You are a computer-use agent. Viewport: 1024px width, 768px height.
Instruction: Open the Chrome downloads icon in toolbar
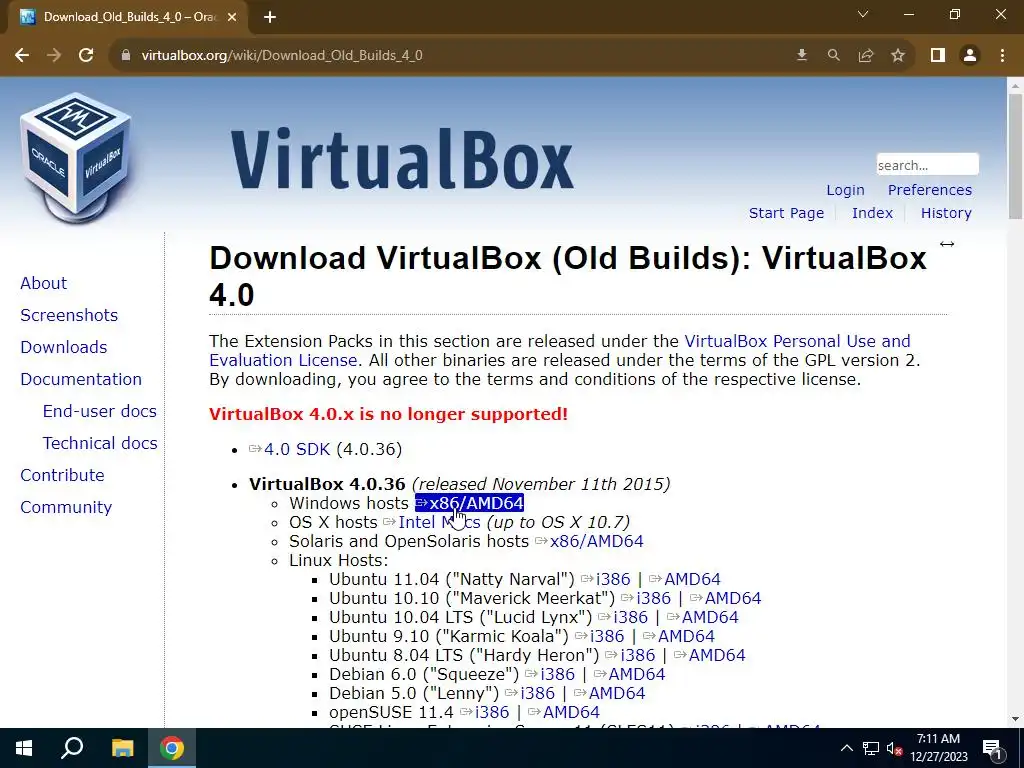802,56
